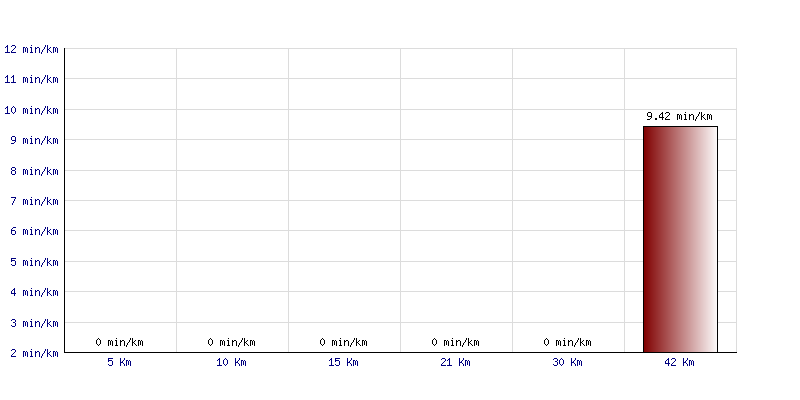Click the 42 Km red bar
This screenshot has height=400, width=800.
(x=680, y=239)
